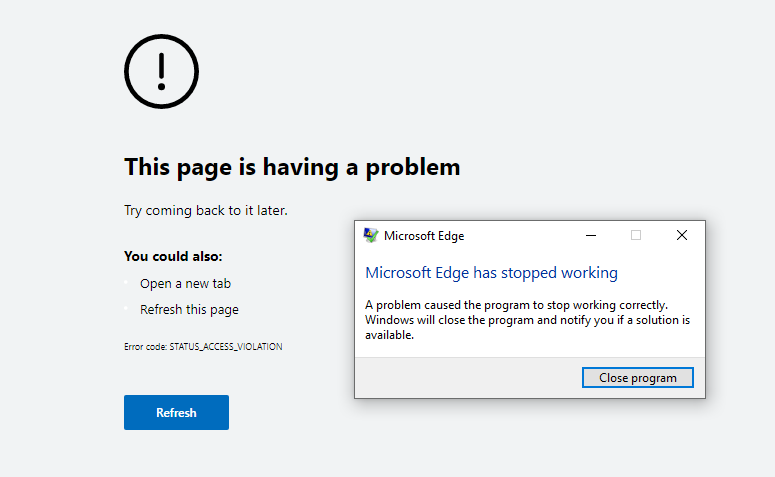The height and width of the screenshot is (477, 775).
Task: Click the greyed-out maximize box in dialog
Action: point(636,235)
